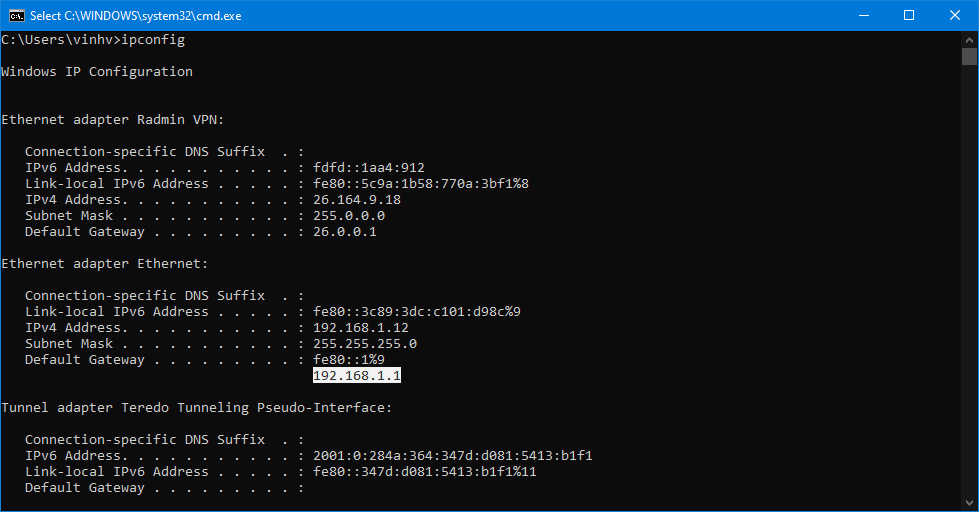979x512 pixels.
Task: Click the typed ipconfig command text
Action: [153, 40]
